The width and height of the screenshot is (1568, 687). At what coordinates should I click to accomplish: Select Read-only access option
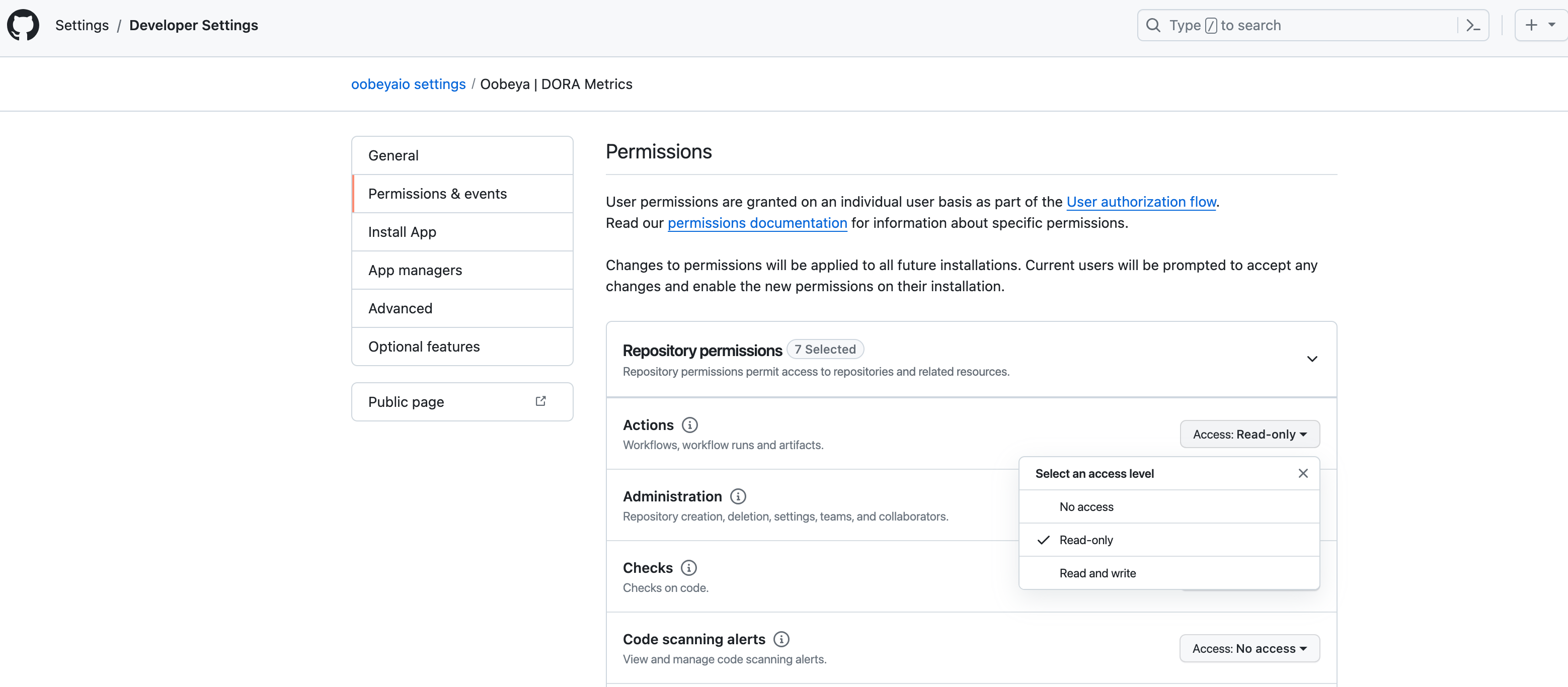(1086, 540)
